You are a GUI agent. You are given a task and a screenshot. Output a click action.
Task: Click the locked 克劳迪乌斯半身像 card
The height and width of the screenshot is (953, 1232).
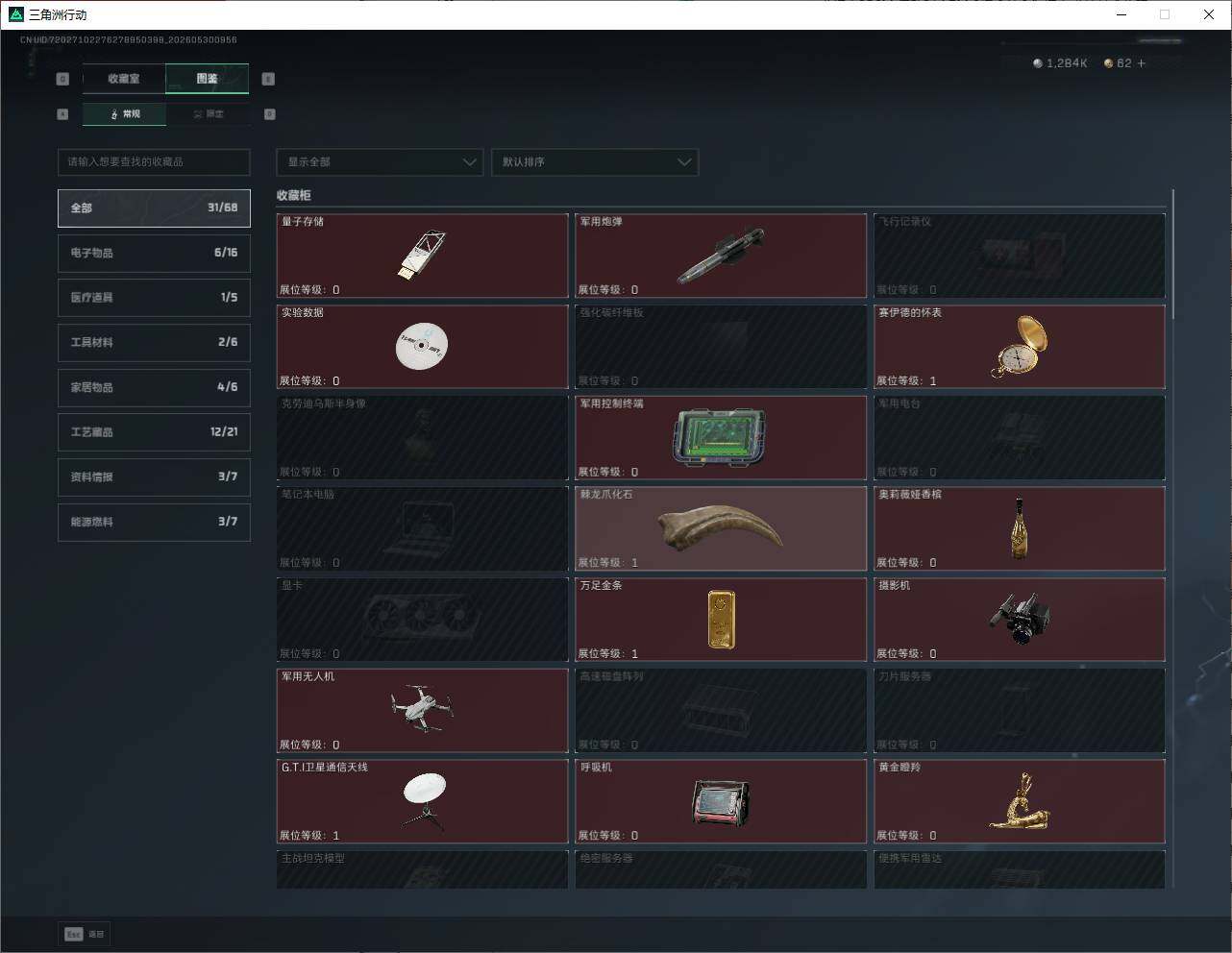pyautogui.click(x=422, y=438)
